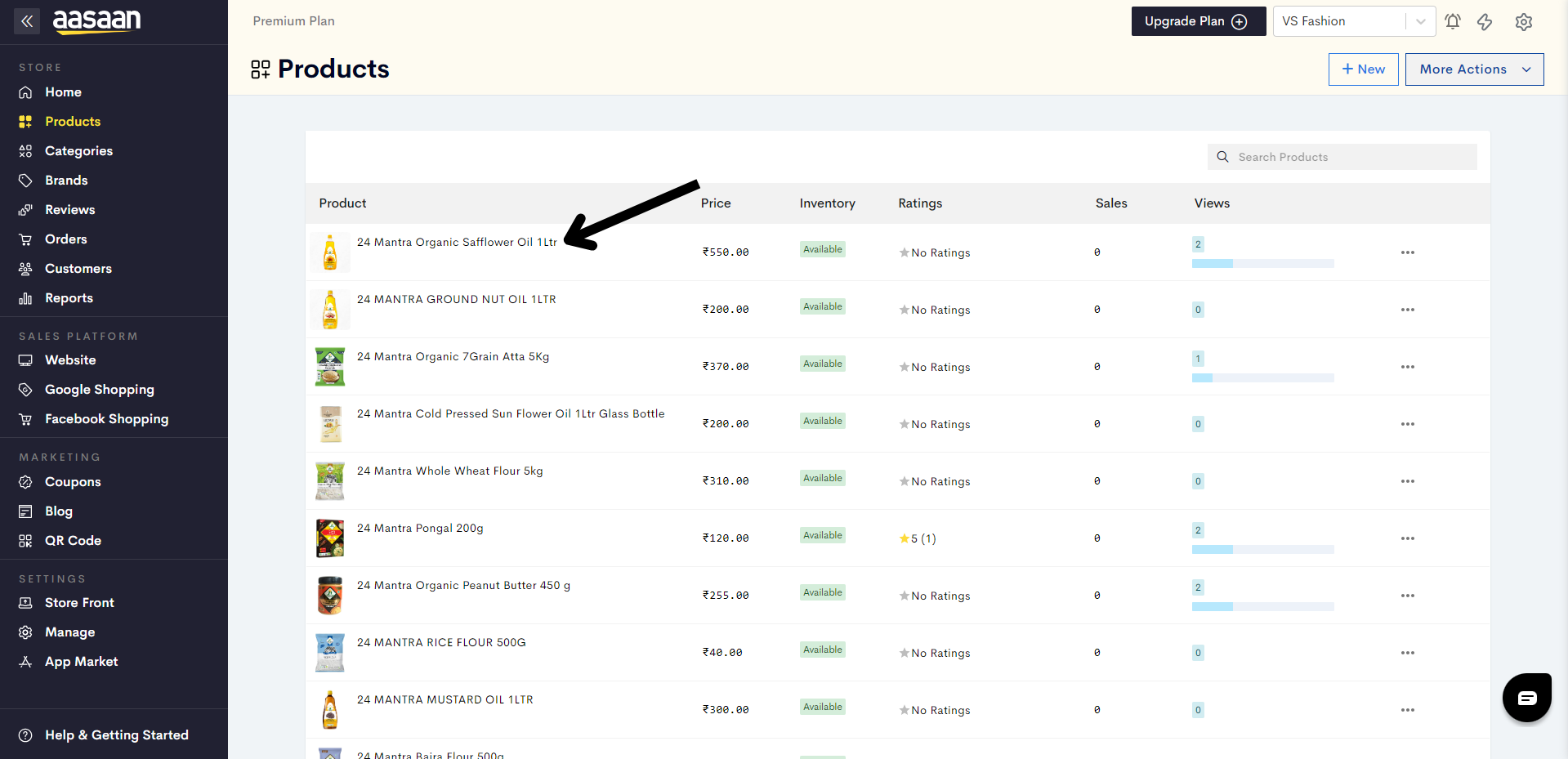Click the Orders cart icon
1568x759 pixels.
(x=25, y=239)
